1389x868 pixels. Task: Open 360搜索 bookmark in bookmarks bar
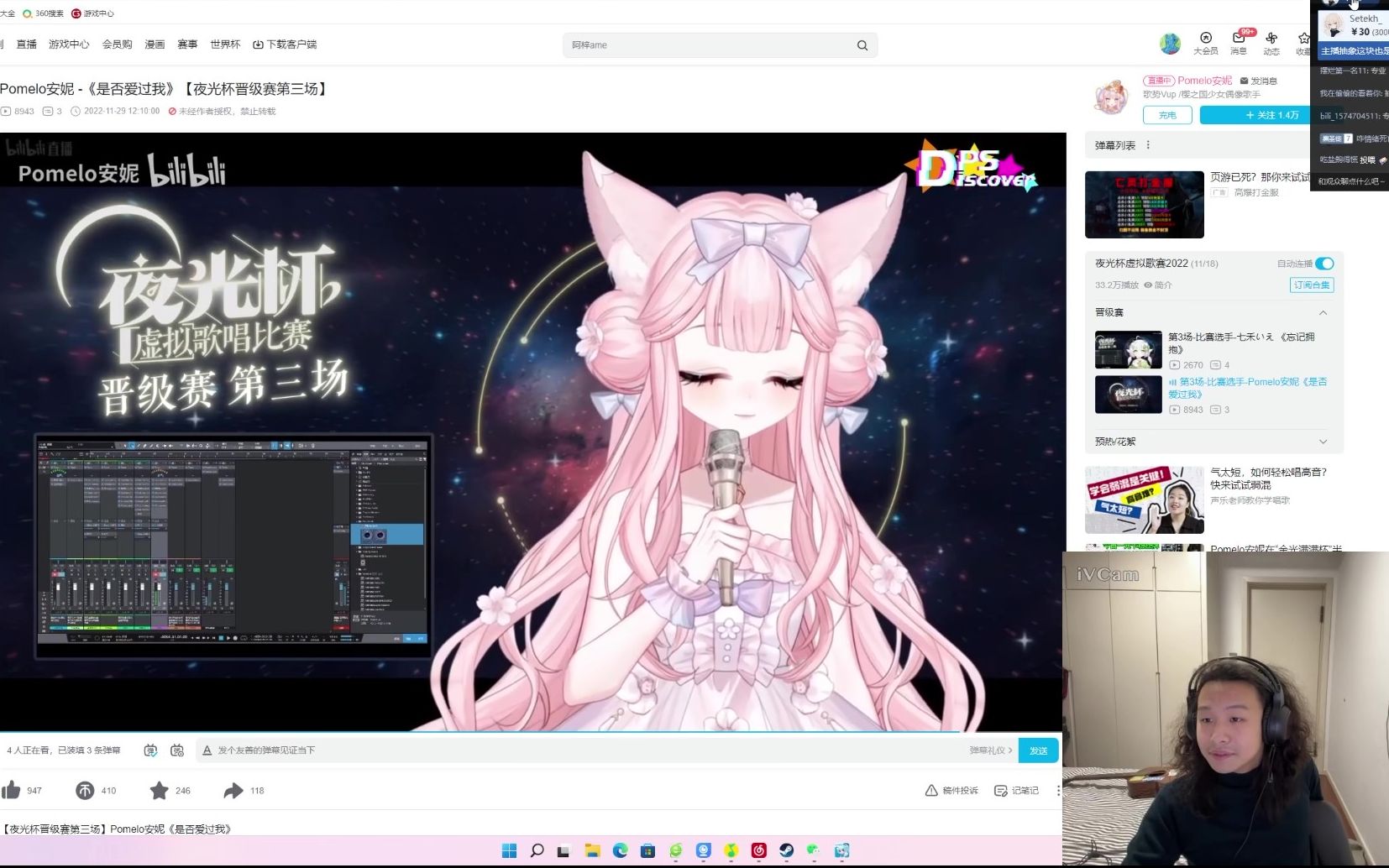[43, 13]
